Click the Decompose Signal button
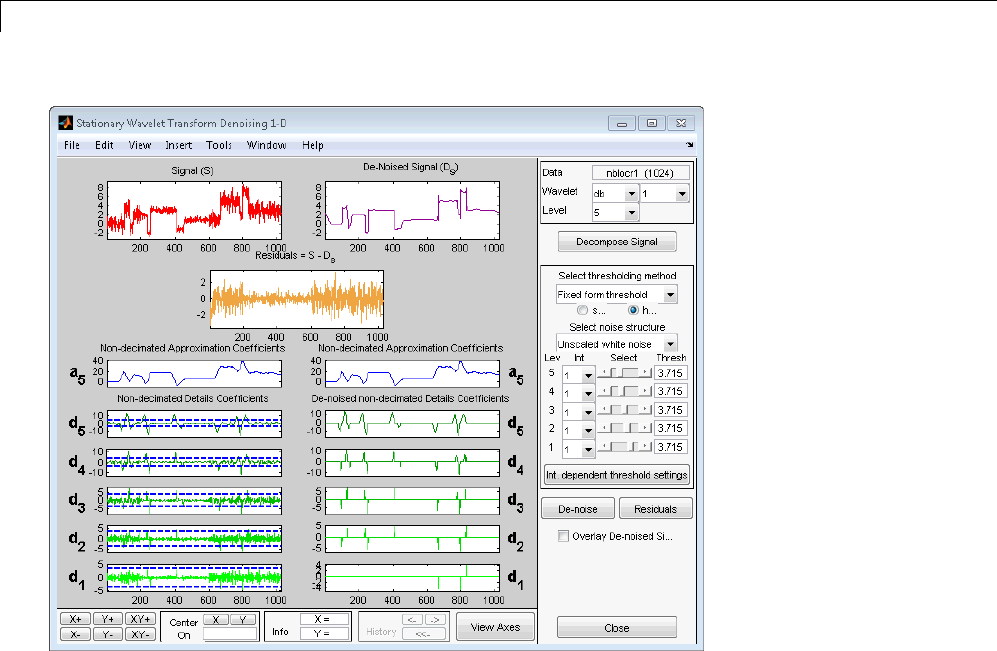This screenshot has width=997, height=651. click(617, 241)
